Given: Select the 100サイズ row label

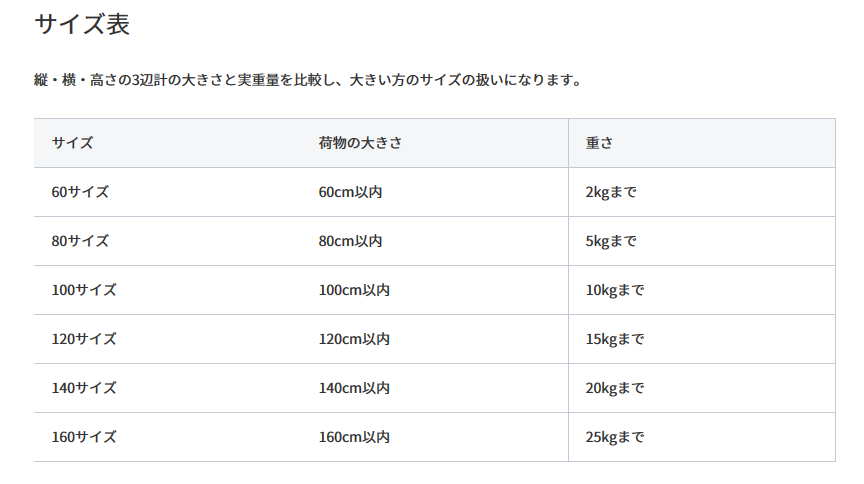Looking at the screenshot, I should pyautogui.click(x=84, y=290).
